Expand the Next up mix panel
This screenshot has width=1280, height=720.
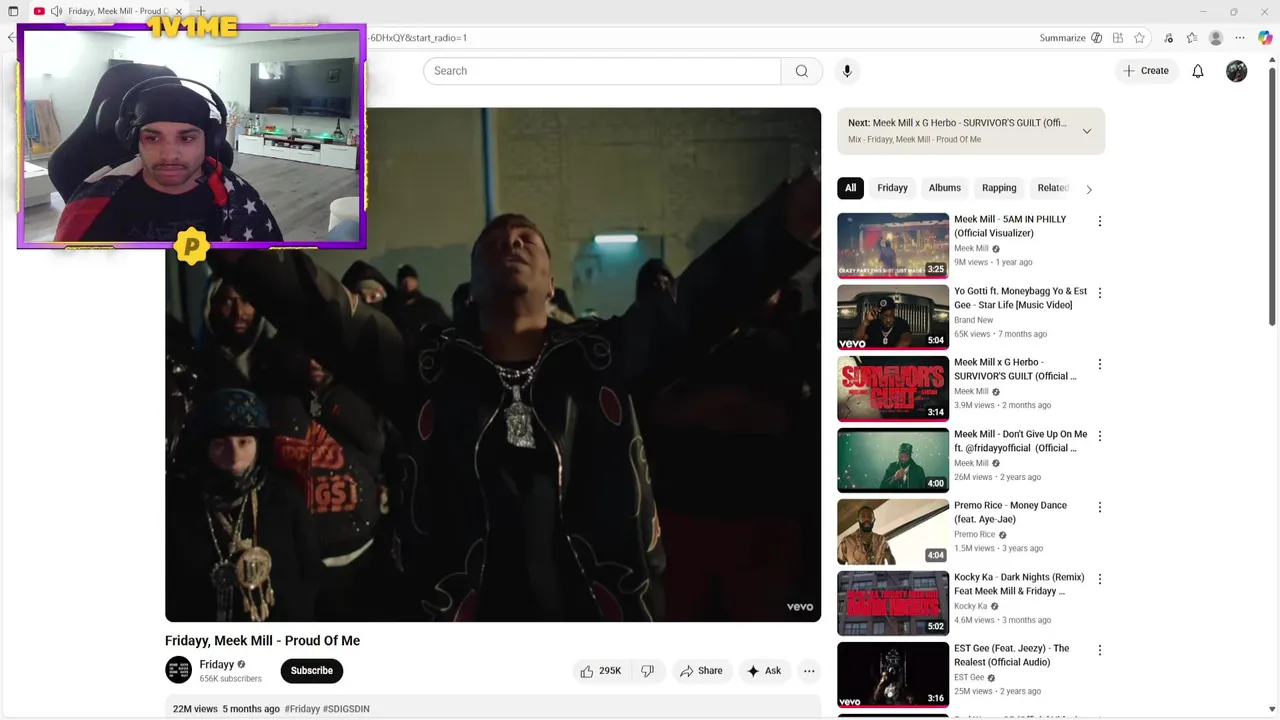1087,131
